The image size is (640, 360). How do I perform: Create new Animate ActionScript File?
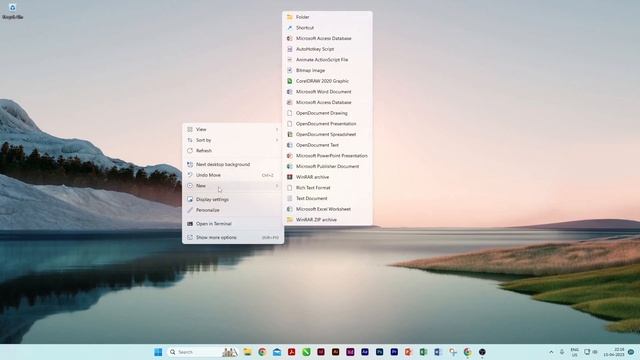(327, 60)
